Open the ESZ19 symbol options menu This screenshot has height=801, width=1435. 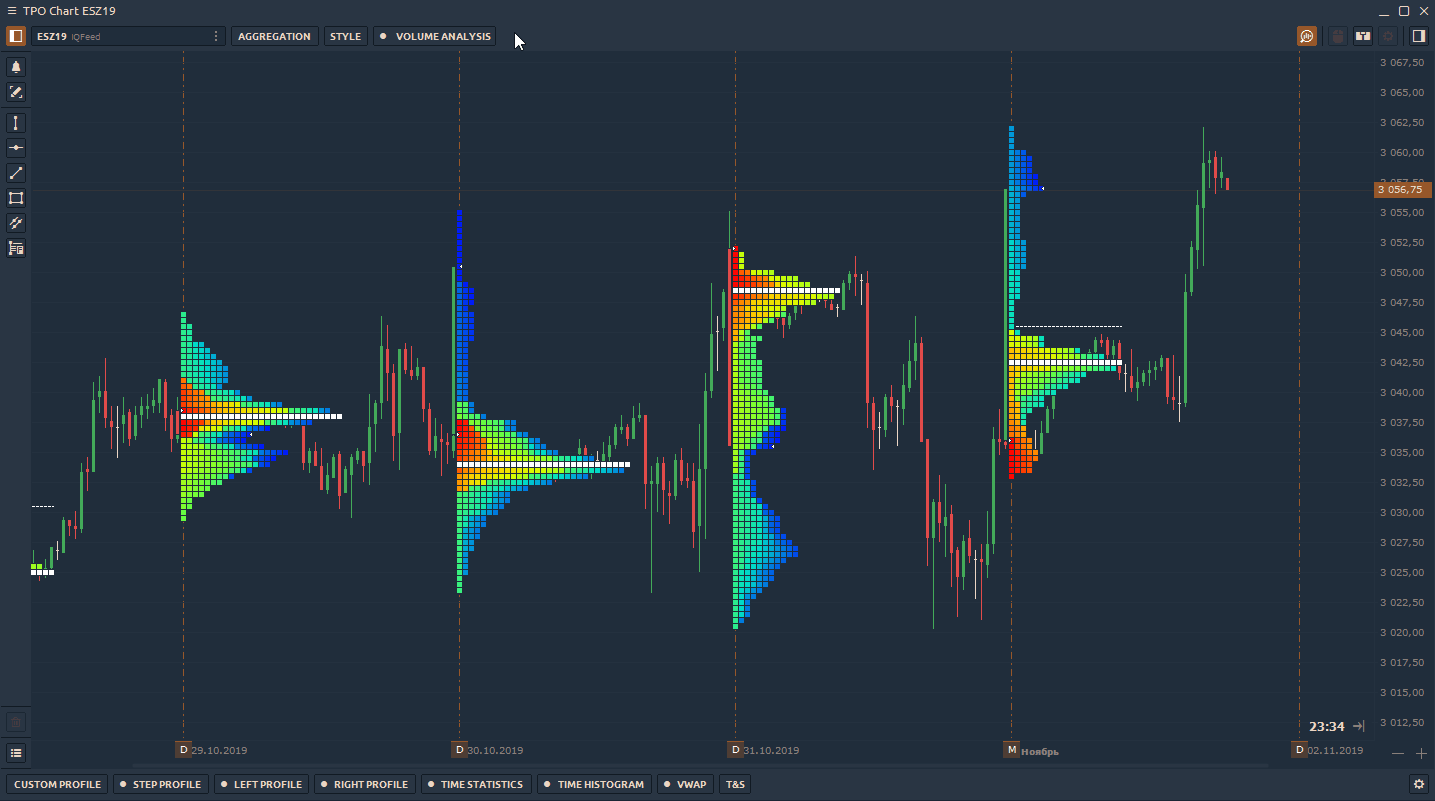point(216,36)
